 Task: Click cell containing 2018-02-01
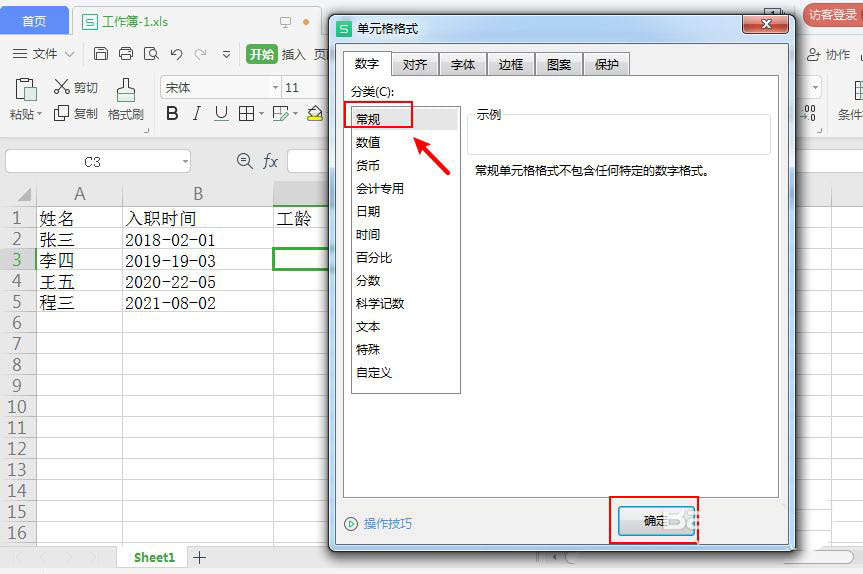(x=198, y=240)
